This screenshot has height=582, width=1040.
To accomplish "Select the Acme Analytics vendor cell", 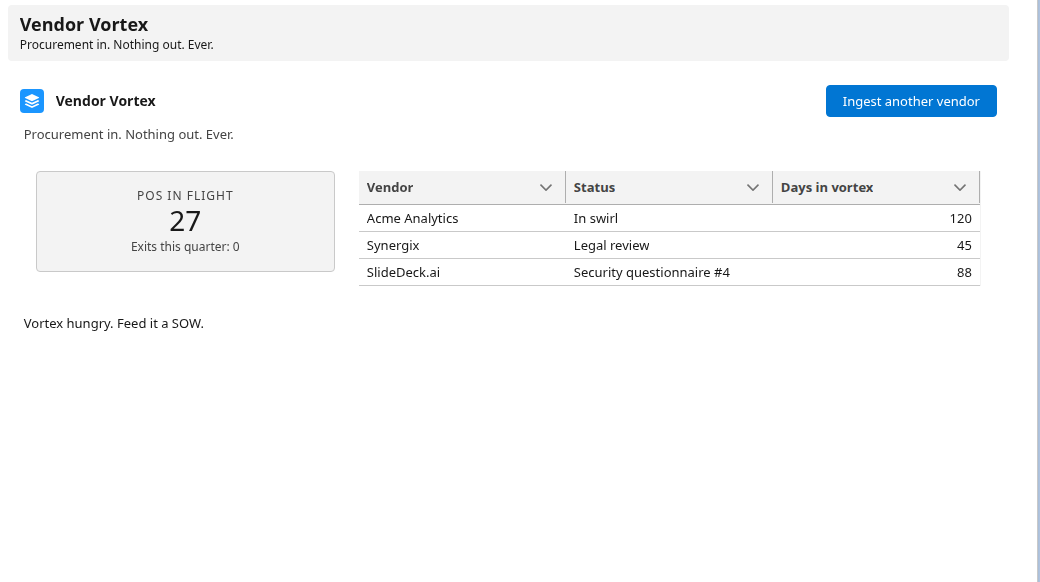I will click(462, 218).
